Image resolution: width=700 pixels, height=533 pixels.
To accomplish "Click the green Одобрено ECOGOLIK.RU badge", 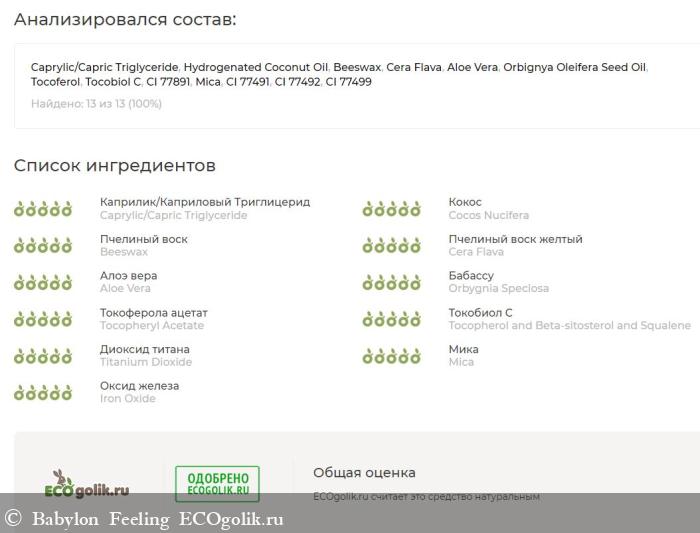I will click(217, 483).
